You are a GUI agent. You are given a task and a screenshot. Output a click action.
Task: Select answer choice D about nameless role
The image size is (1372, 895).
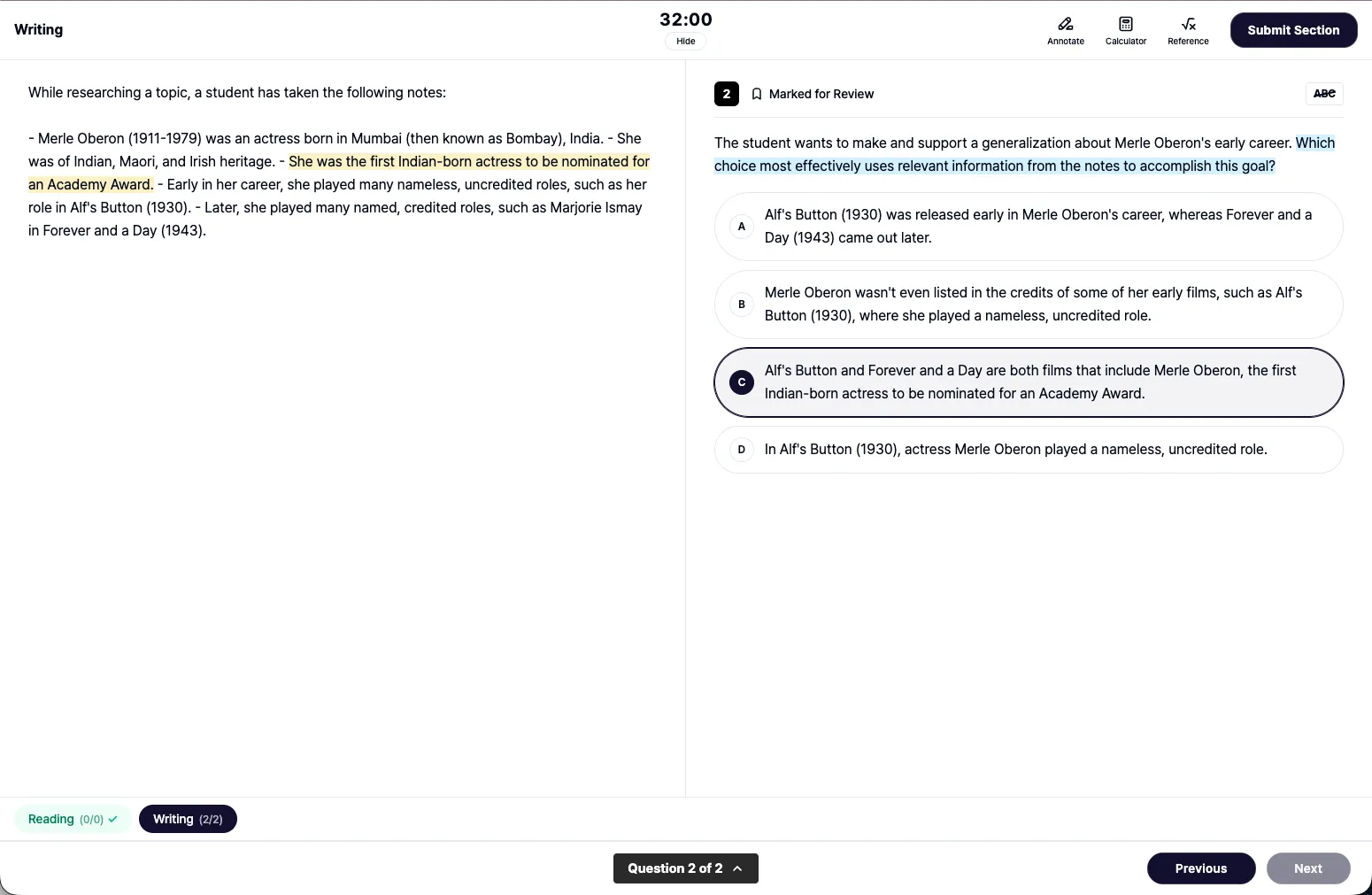click(1029, 450)
